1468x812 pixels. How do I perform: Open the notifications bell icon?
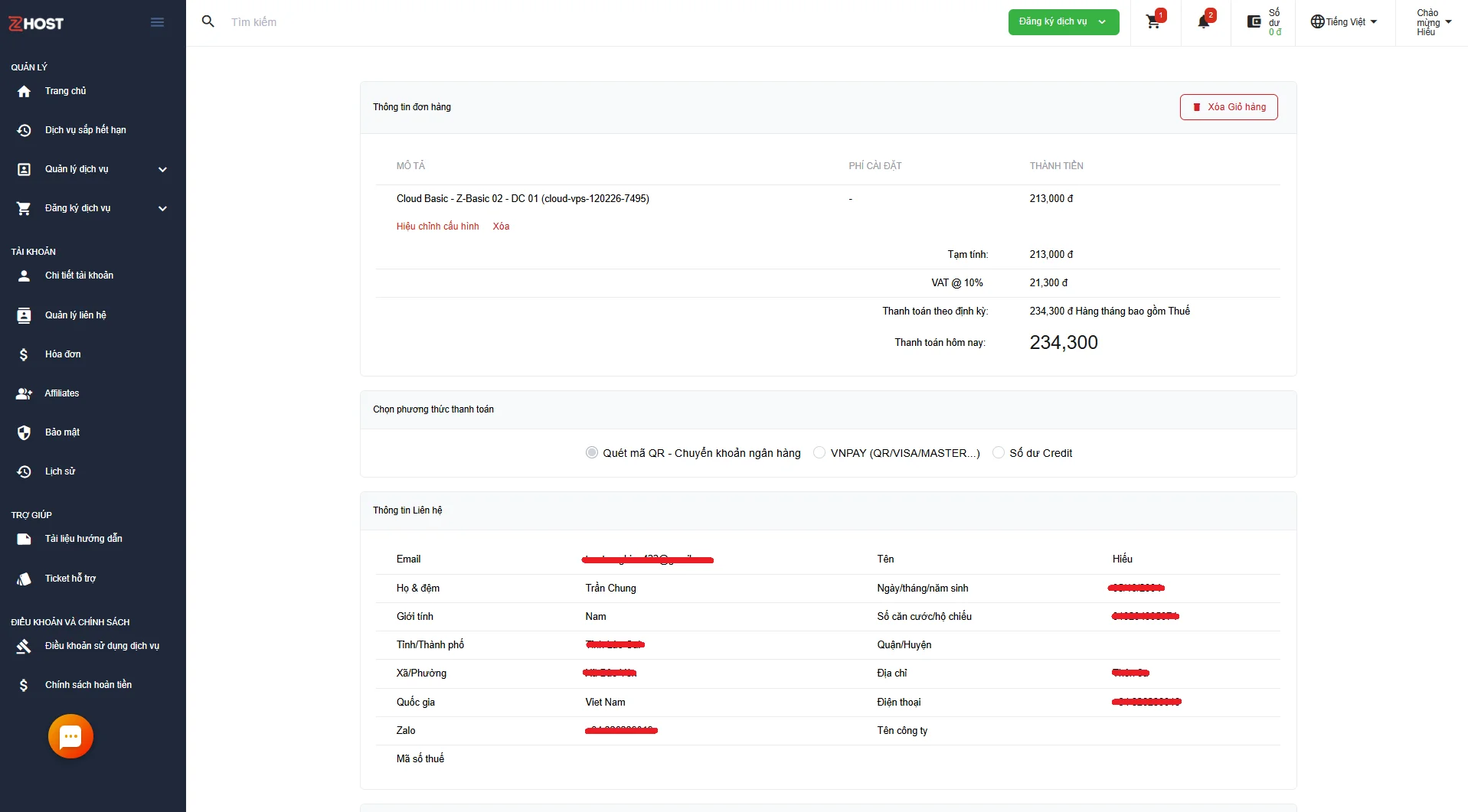[x=1204, y=21]
